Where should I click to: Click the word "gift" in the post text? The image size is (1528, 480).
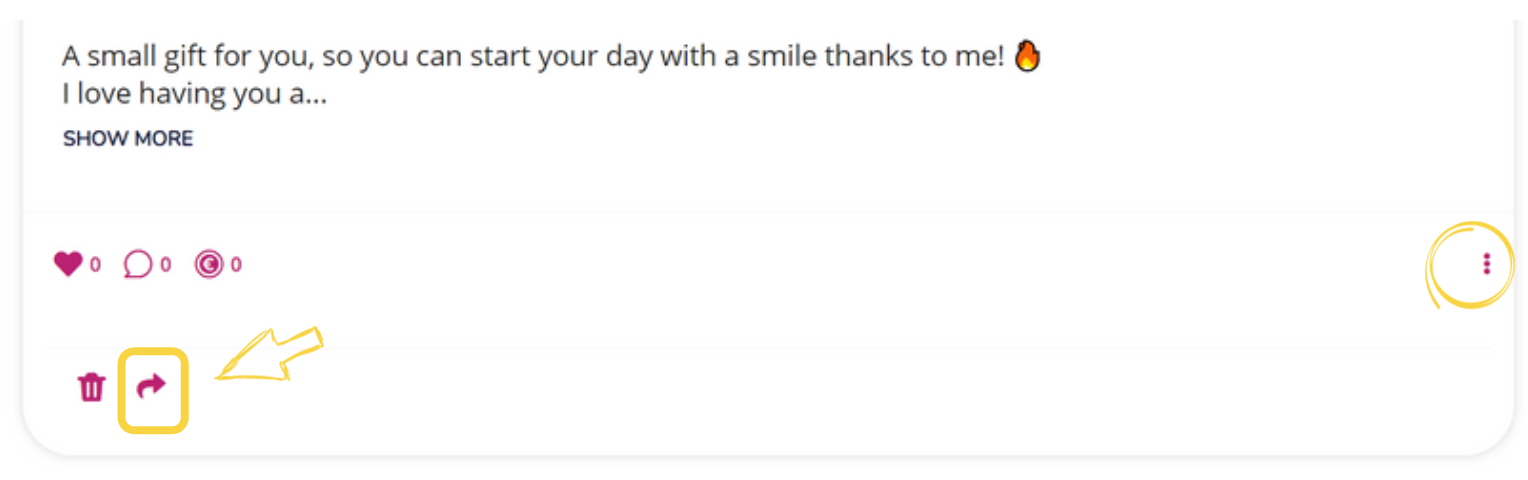pos(183,58)
